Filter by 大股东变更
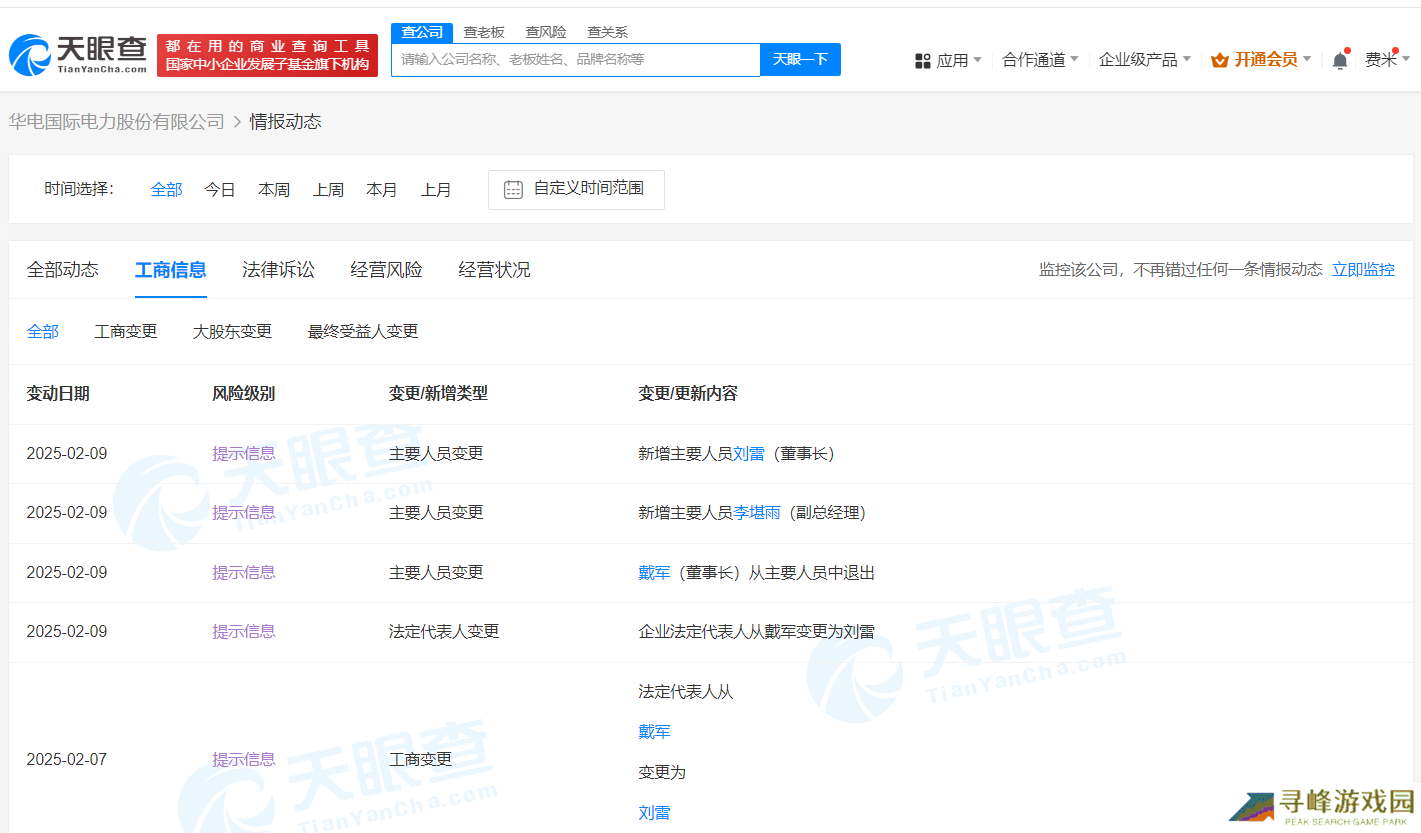 (x=232, y=331)
